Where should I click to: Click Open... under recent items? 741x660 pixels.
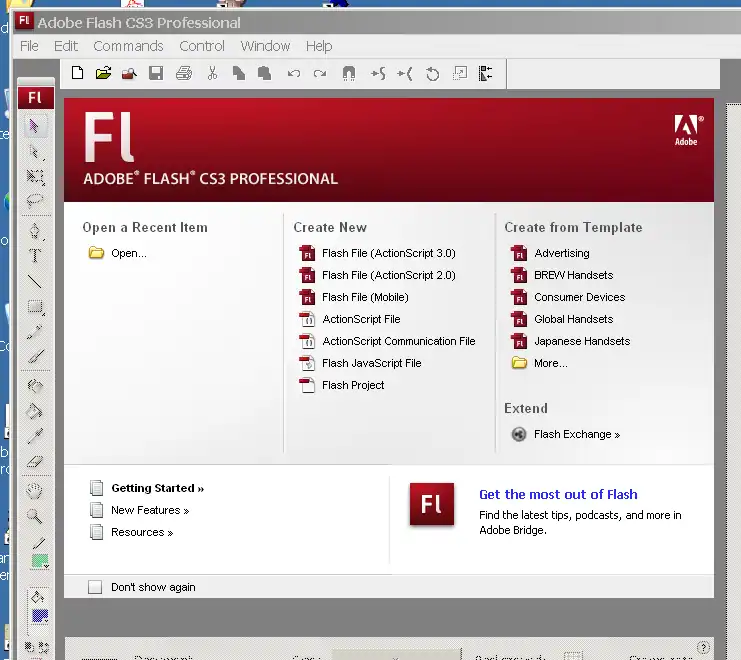pyautogui.click(x=128, y=253)
